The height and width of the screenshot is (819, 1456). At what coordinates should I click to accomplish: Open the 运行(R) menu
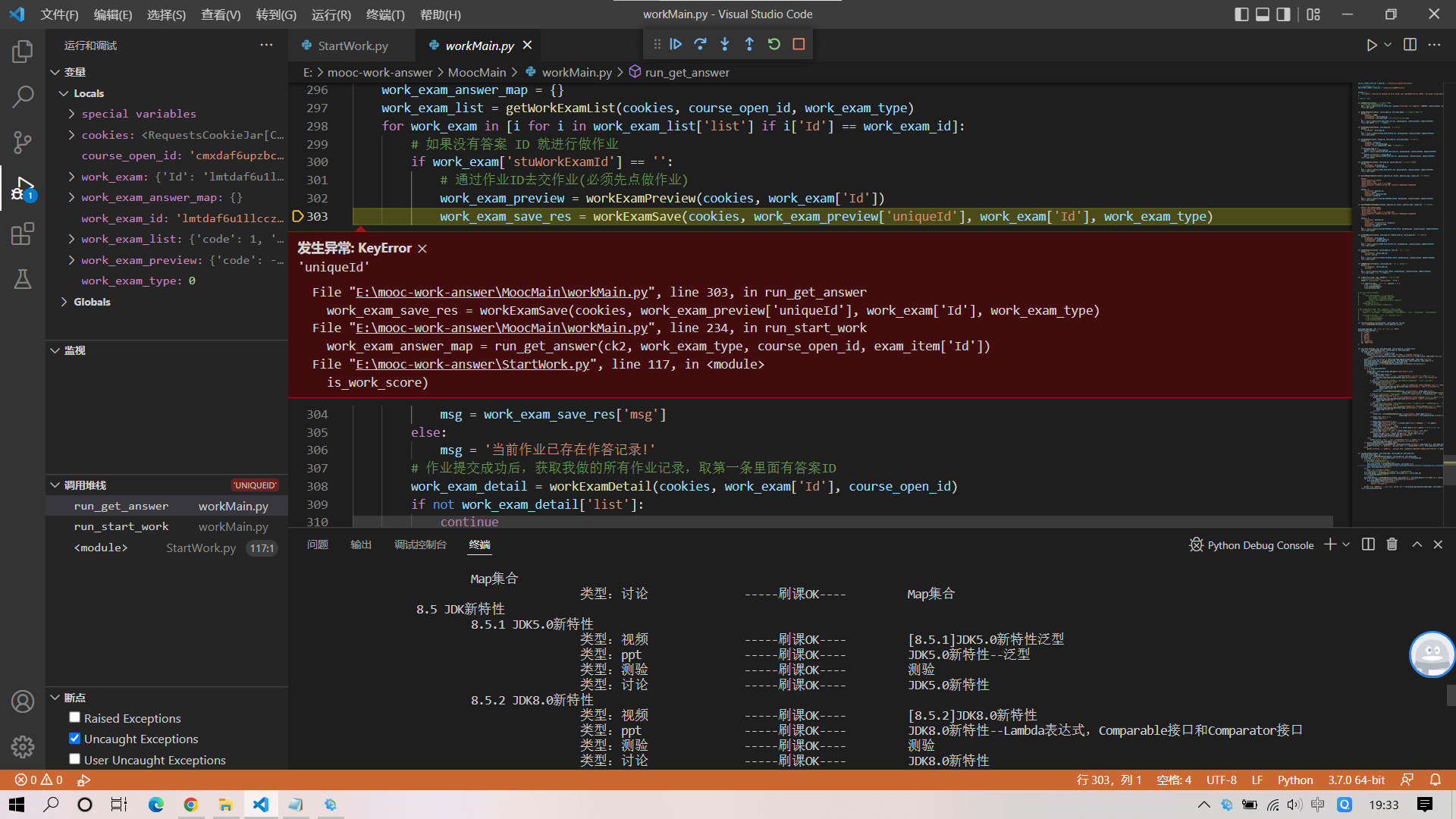point(331,14)
